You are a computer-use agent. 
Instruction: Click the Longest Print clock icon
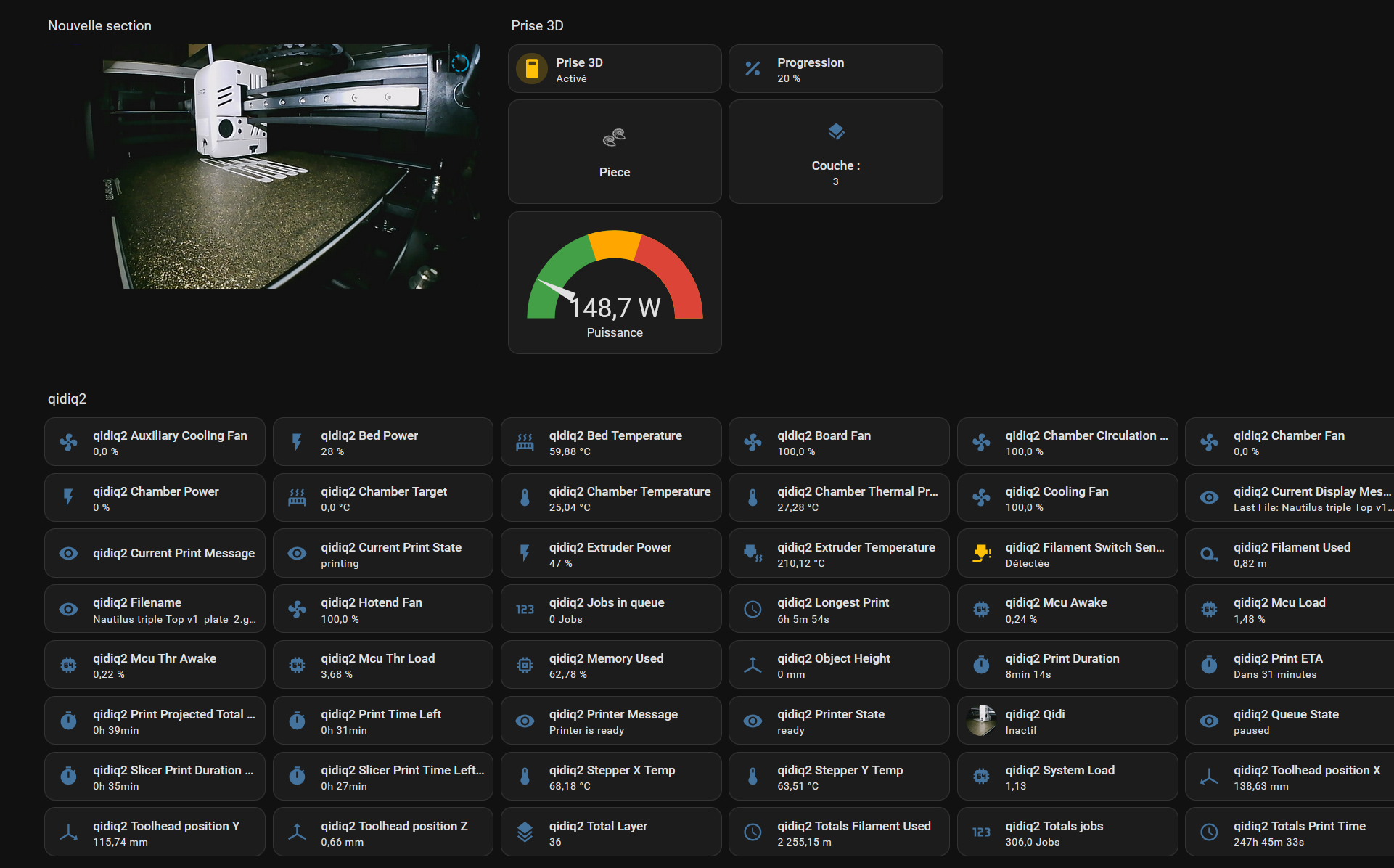click(753, 610)
